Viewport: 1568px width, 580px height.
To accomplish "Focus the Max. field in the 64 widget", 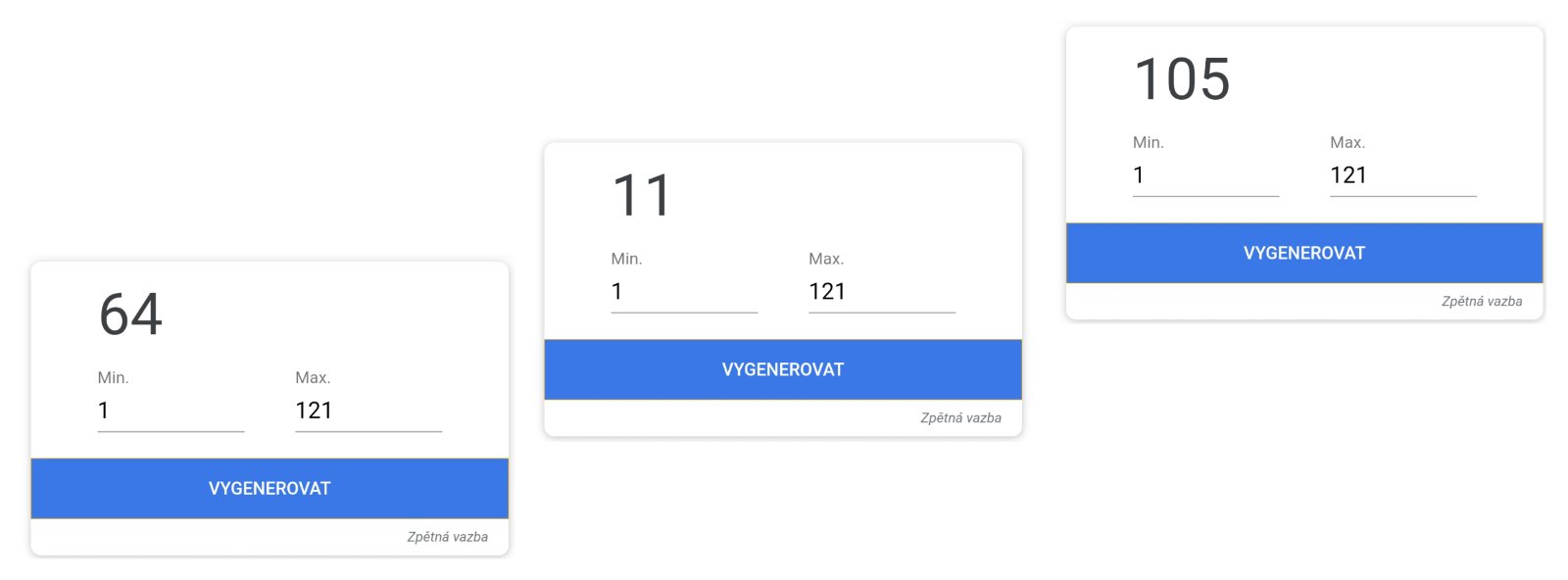I will (x=367, y=411).
